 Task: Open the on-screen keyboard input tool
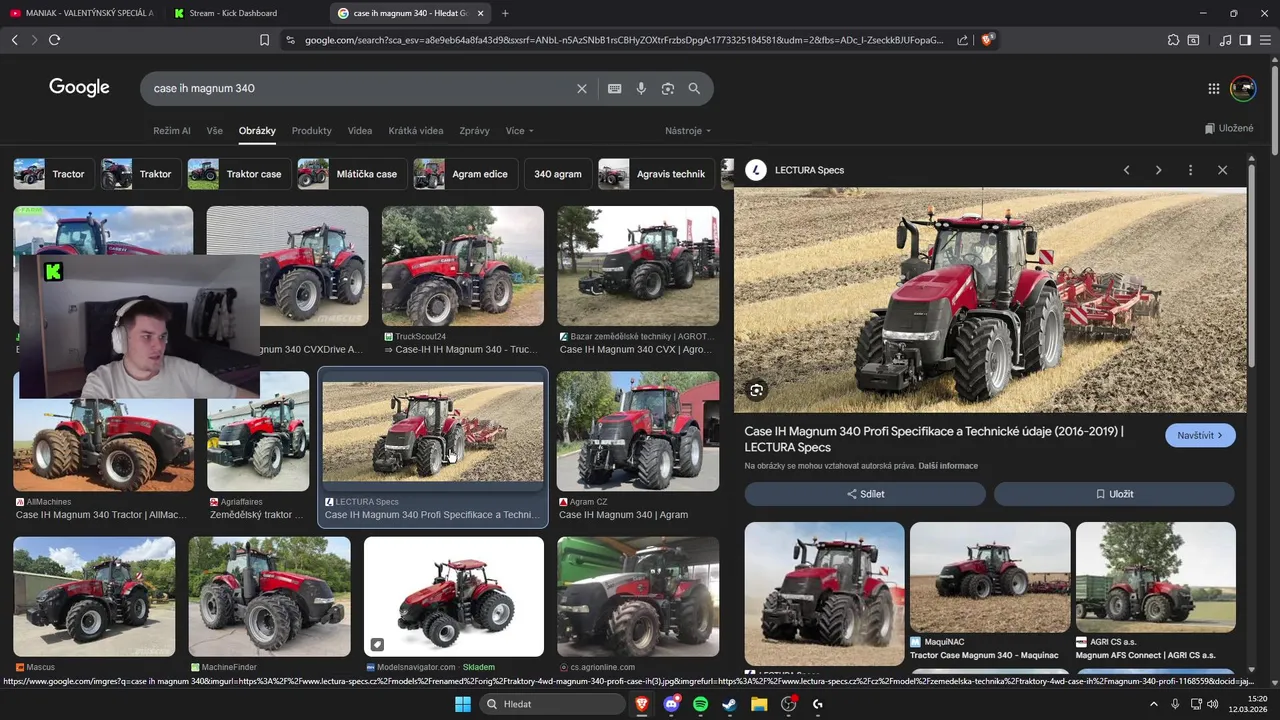pos(615,88)
